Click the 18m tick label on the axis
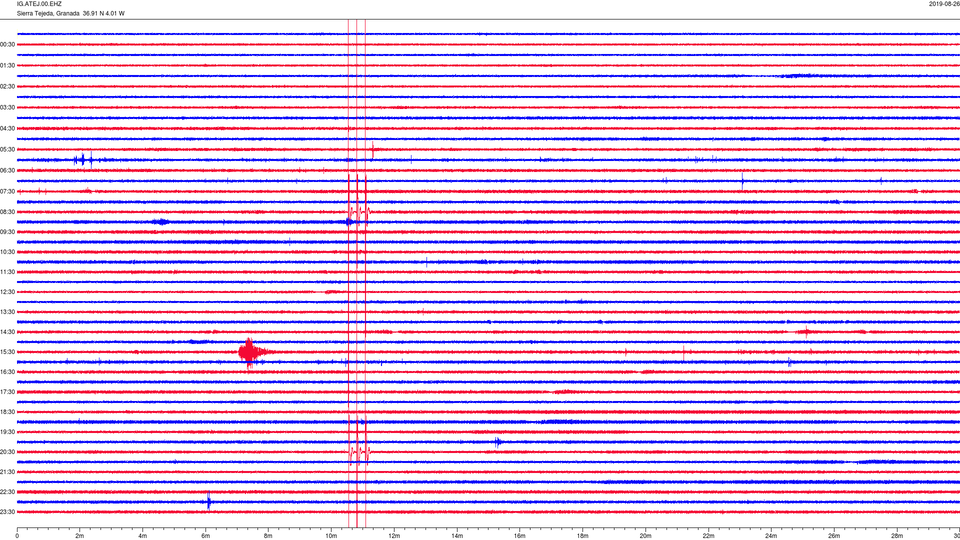Image resolution: width=960 pixels, height=540 pixels. [583, 536]
